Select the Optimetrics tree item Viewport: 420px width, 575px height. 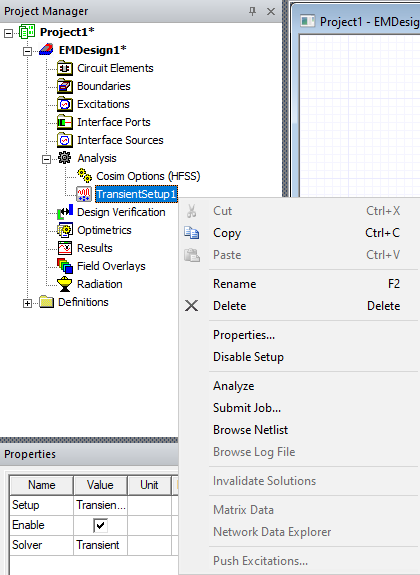tap(104, 230)
